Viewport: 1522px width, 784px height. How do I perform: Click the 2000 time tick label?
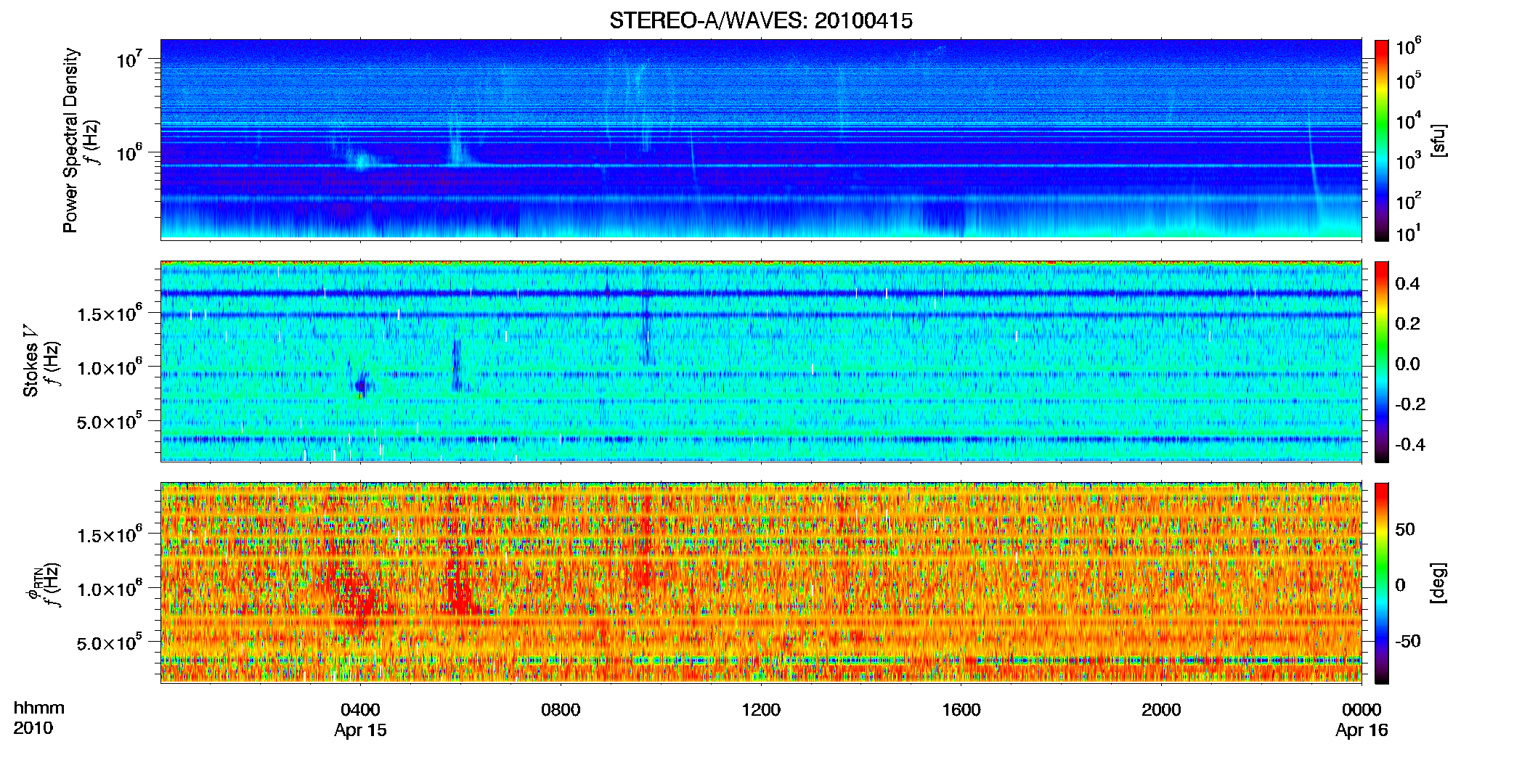1161,710
